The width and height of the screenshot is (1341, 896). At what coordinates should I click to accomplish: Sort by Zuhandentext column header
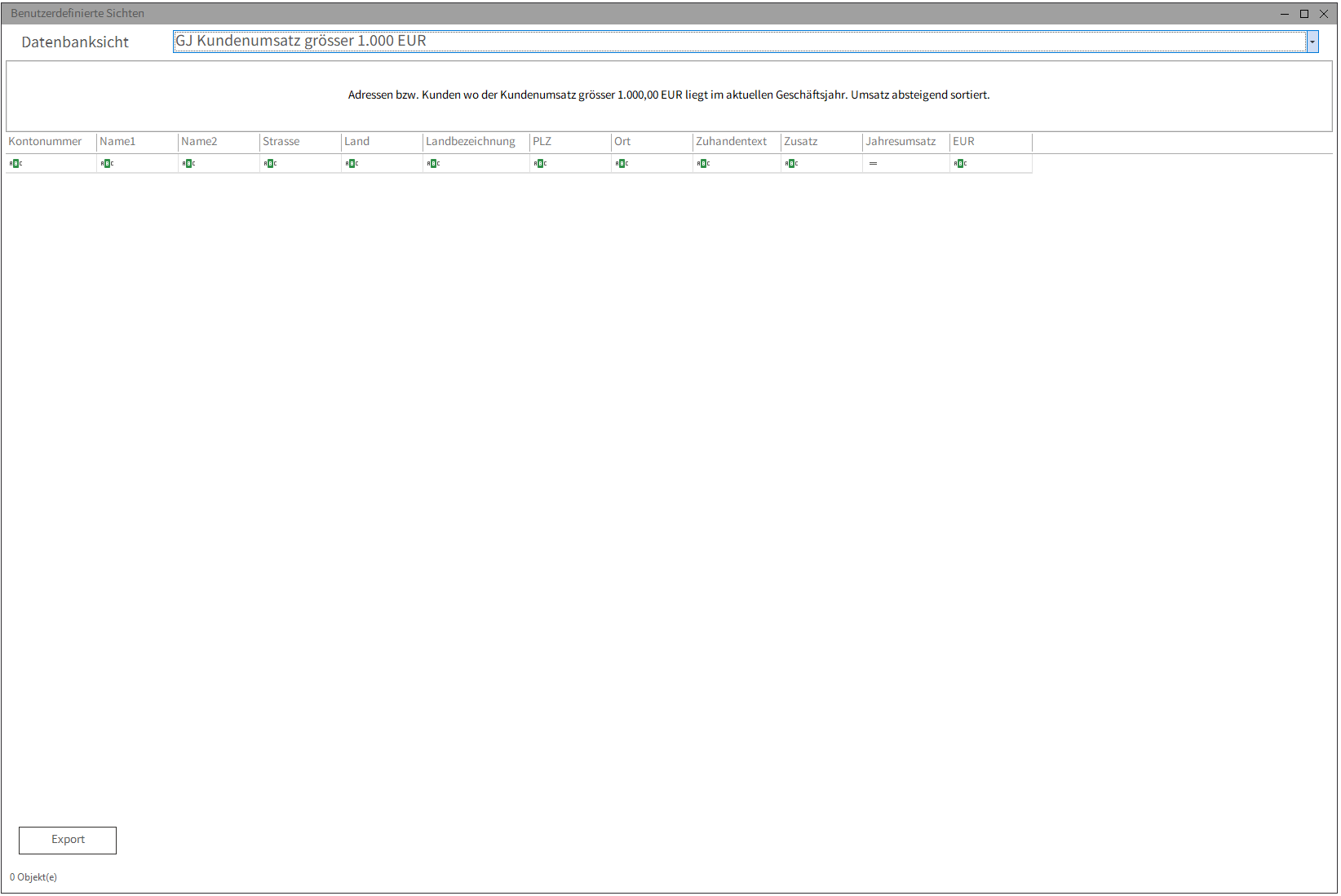(737, 142)
